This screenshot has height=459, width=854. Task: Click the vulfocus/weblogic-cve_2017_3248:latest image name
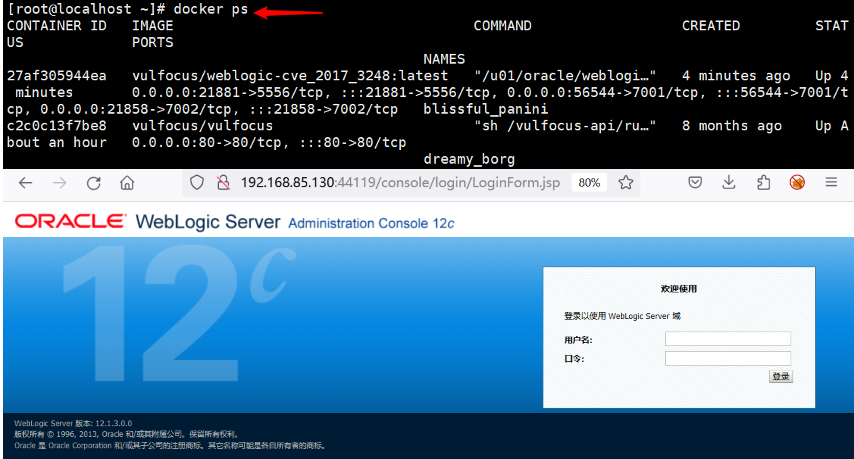click(290, 76)
